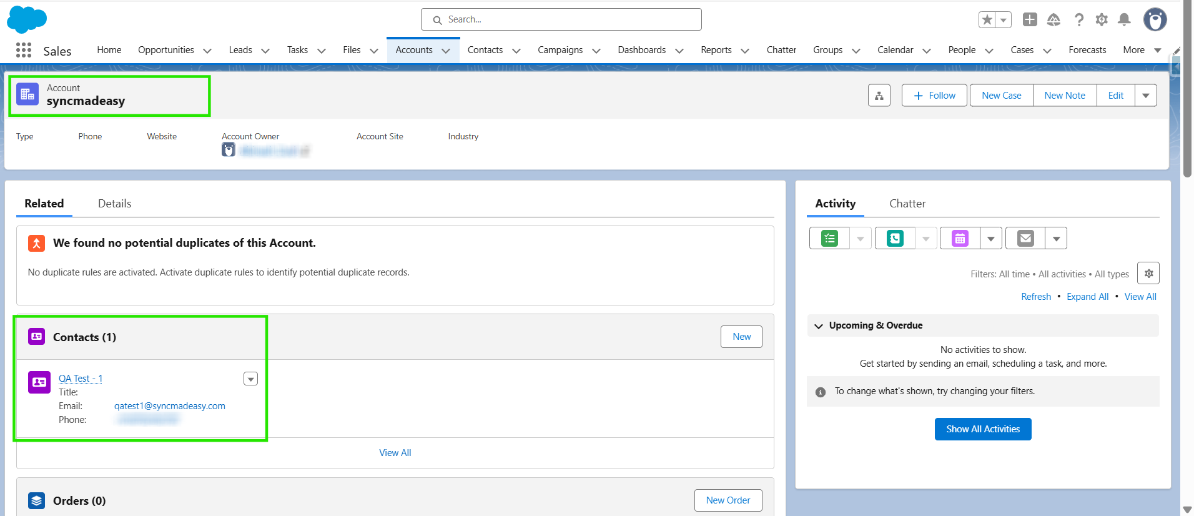Click the potential duplicates merge icon
Viewport: 1194px width, 516px height.
coord(37,244)
